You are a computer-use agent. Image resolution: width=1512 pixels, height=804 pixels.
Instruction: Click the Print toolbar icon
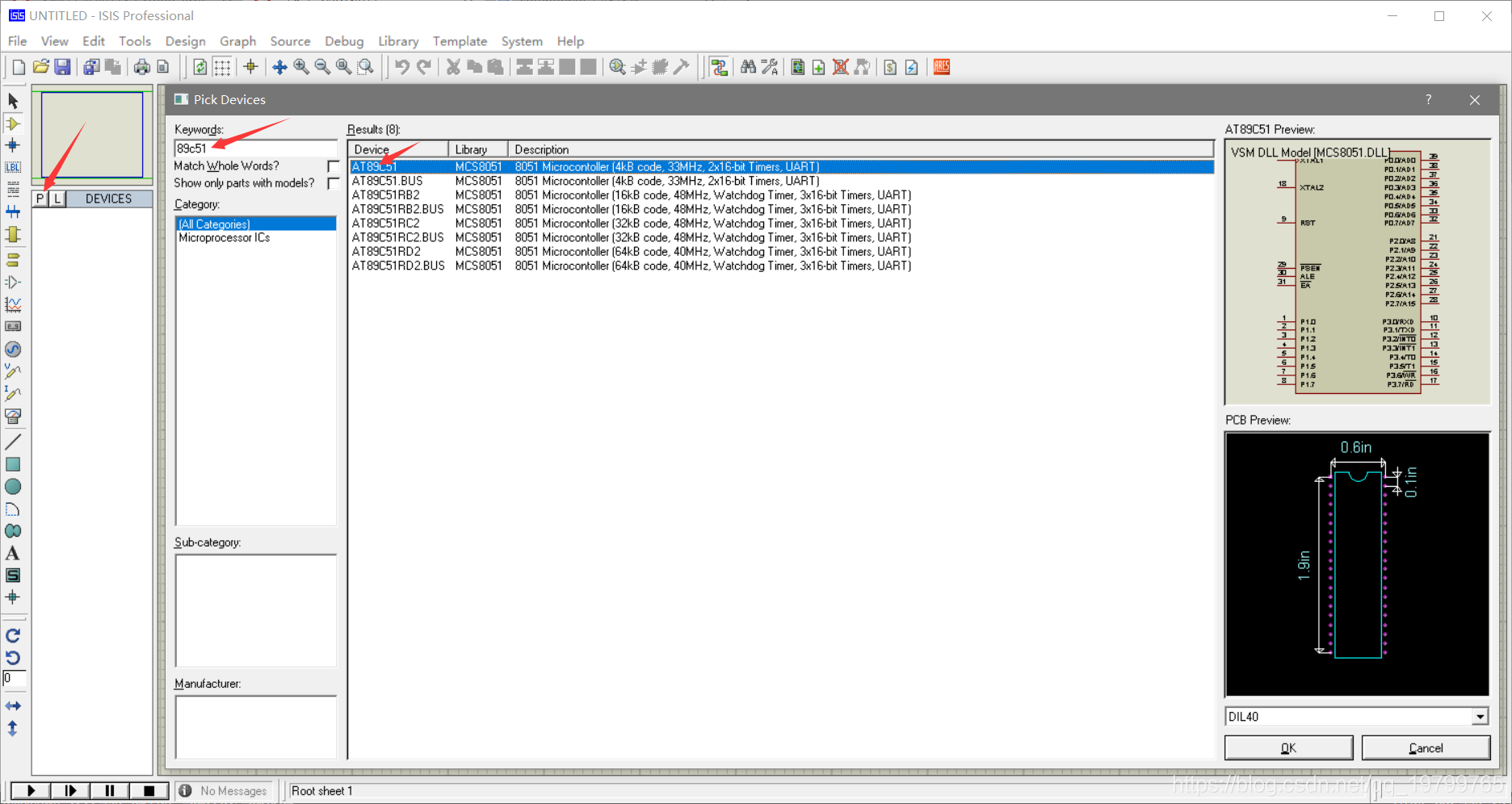[141, 67]
